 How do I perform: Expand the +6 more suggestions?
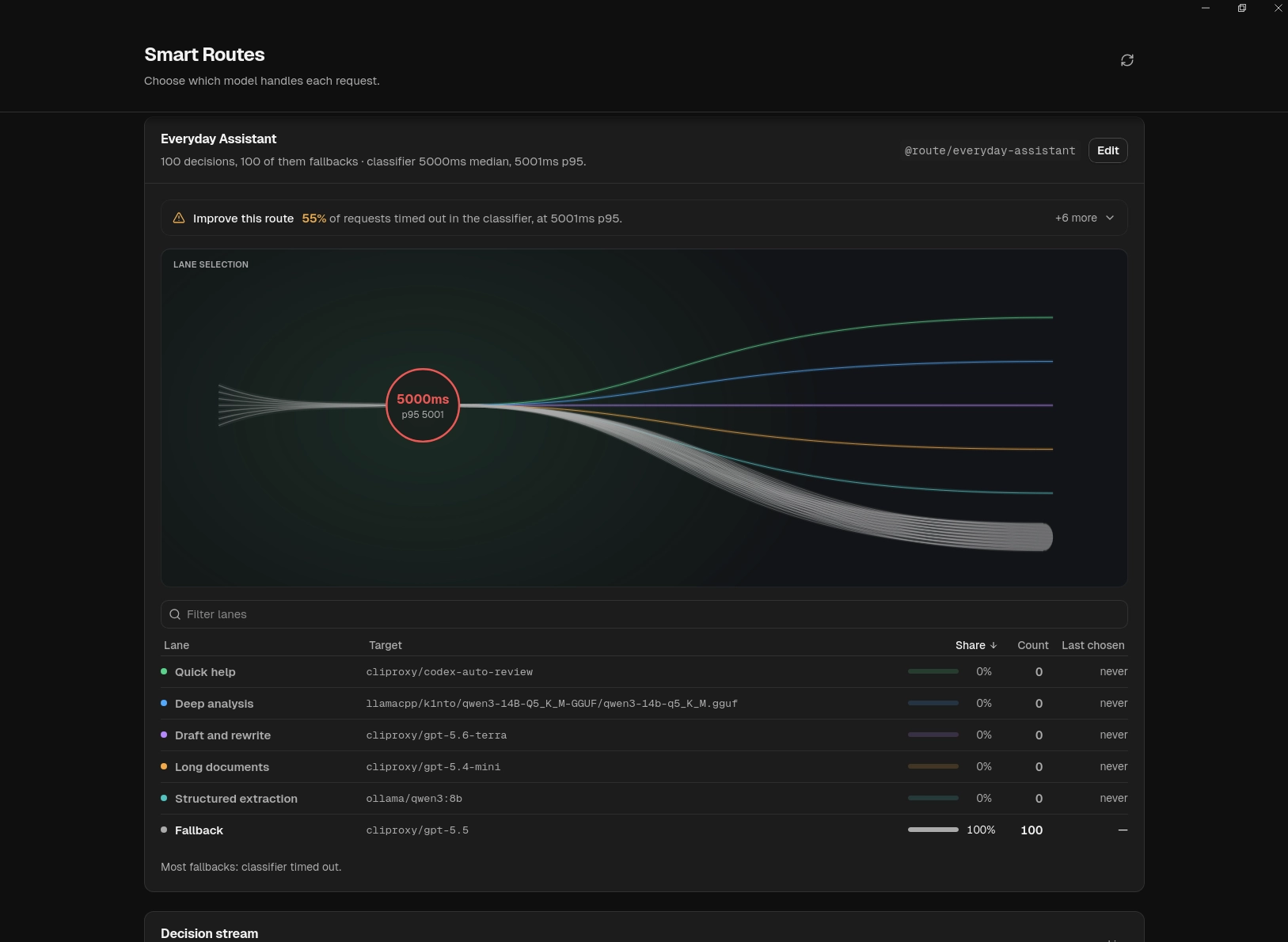point(1085,218)
